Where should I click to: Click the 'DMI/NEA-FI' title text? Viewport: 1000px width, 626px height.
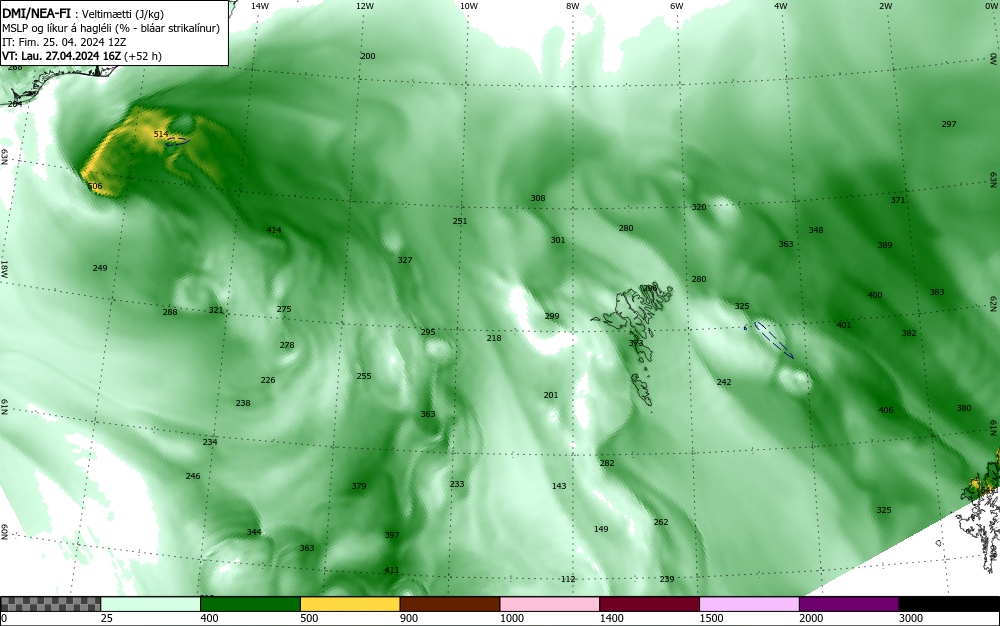point(36,14)
